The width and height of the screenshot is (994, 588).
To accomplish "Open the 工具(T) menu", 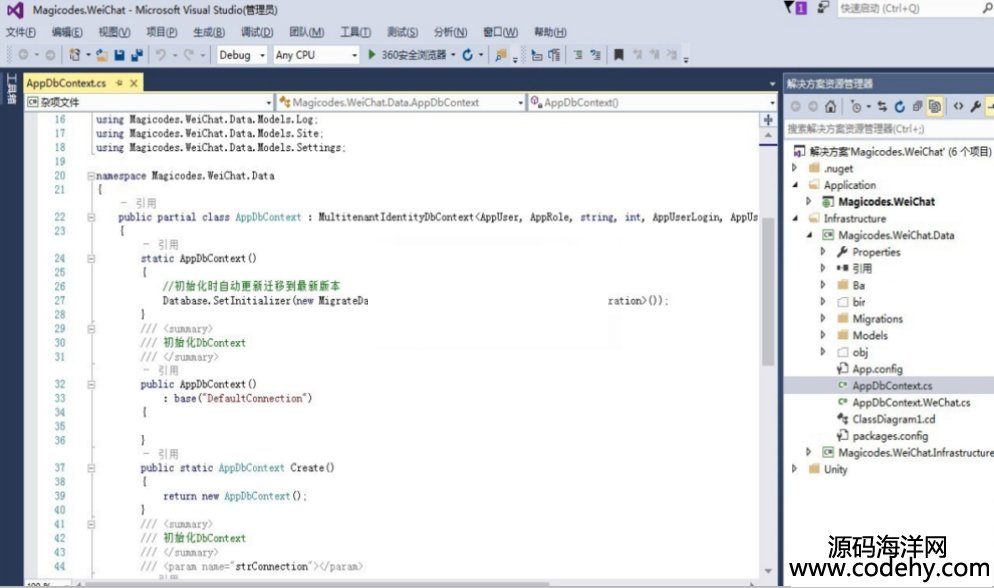I will [x=355, y=32].
